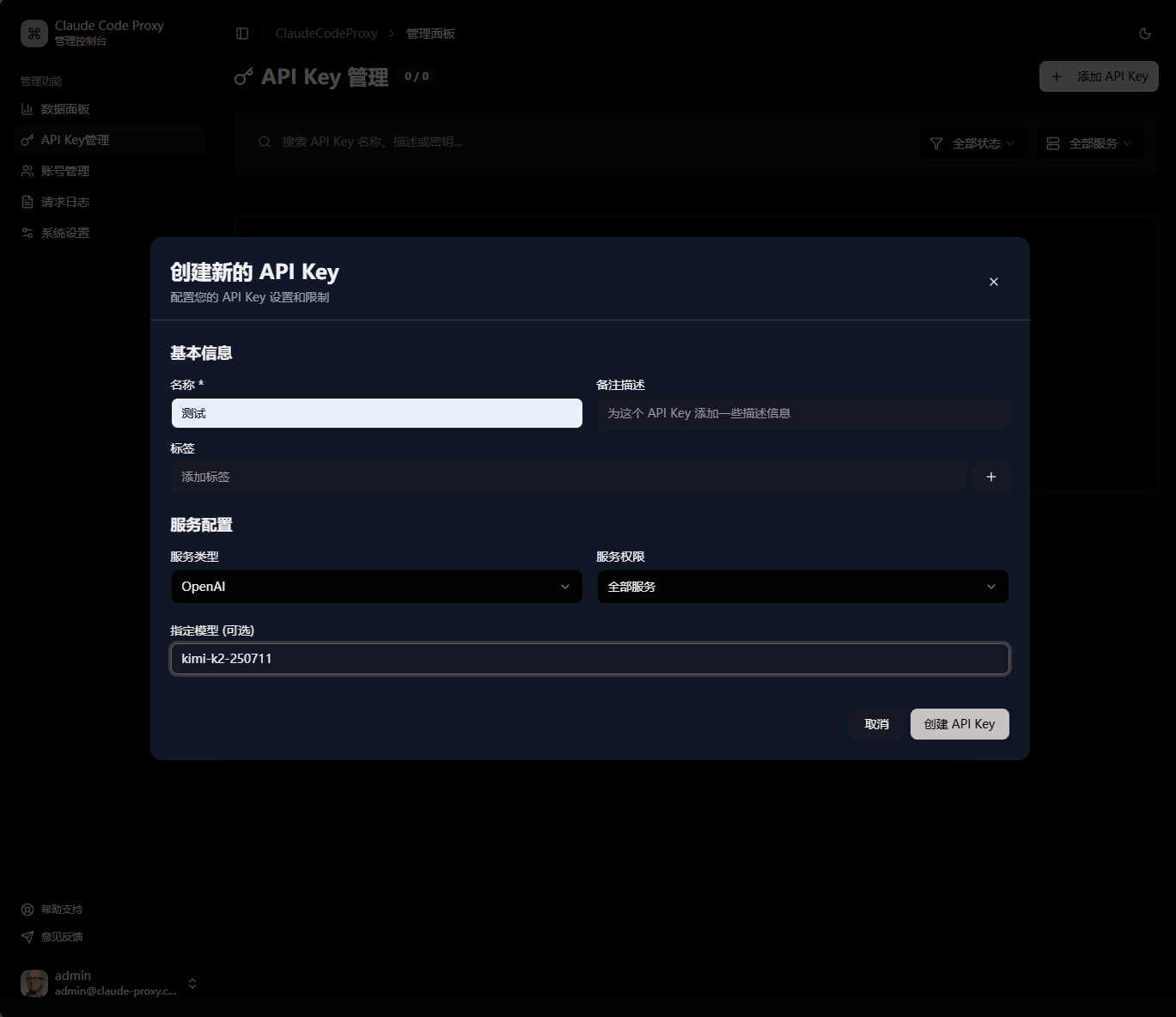
Task: Open the 服务类型 OpenAI dropdown
Action: [x=377, y=587]
